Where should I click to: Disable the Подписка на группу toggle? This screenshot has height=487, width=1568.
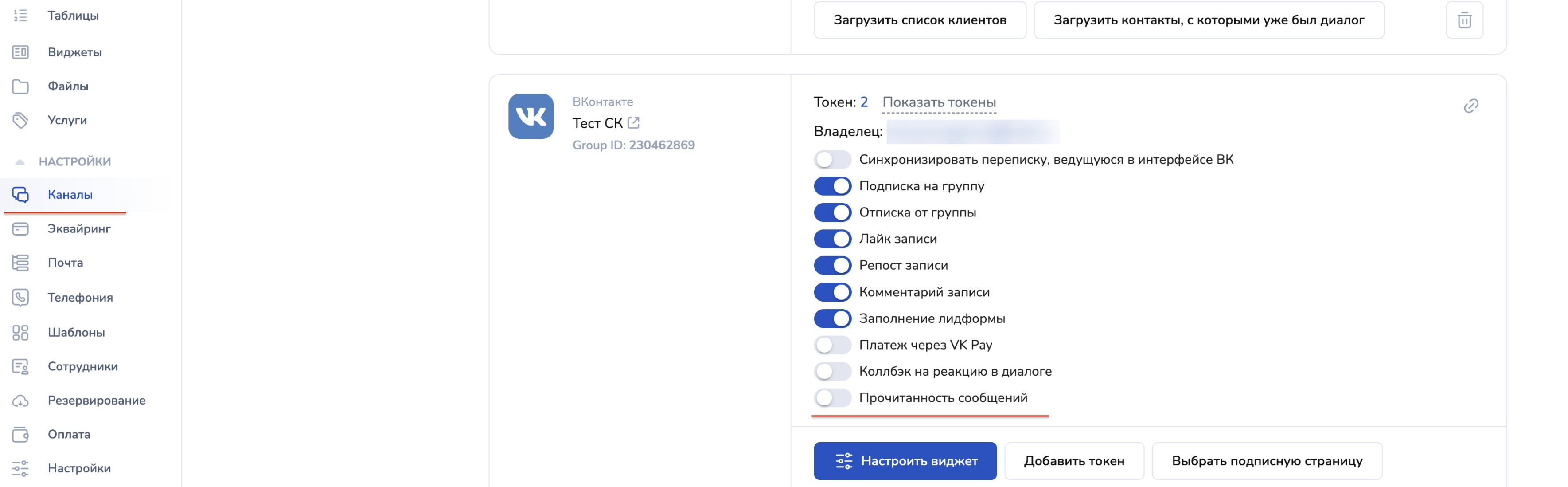point(832,186)
